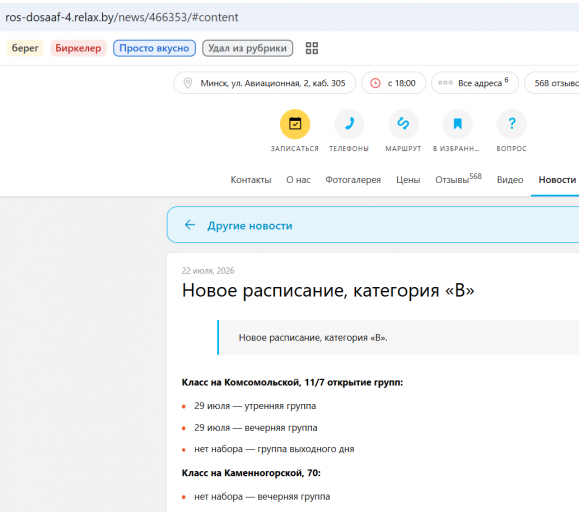Image resolution: width=579 pixels, height=512 pixels.
Task: Go to the Фотогалерея tab
Action: coord(353,180)
